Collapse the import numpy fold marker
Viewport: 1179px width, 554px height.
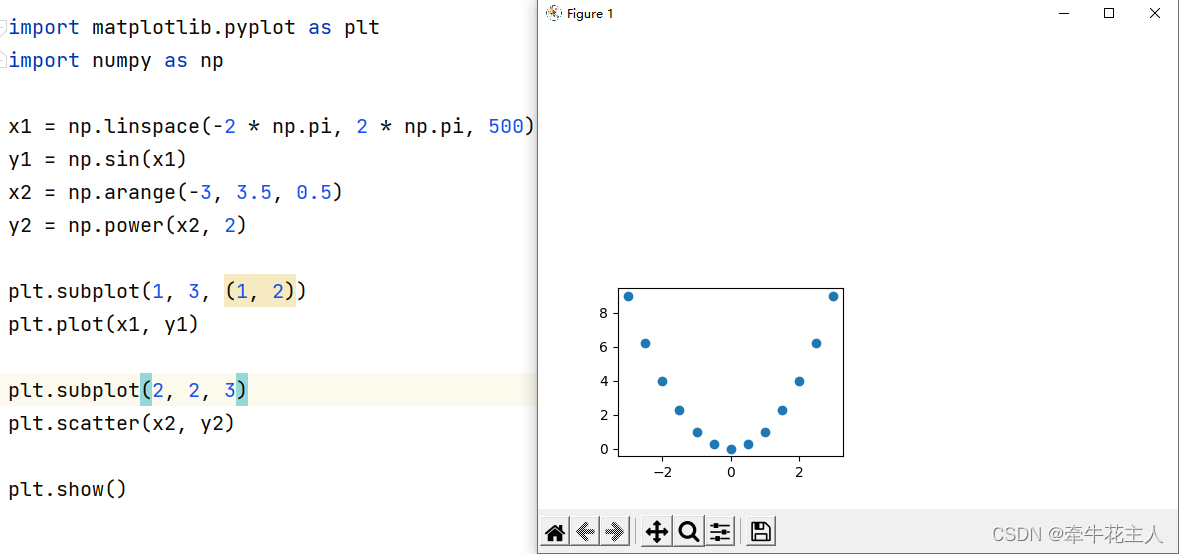pos(3,60)
